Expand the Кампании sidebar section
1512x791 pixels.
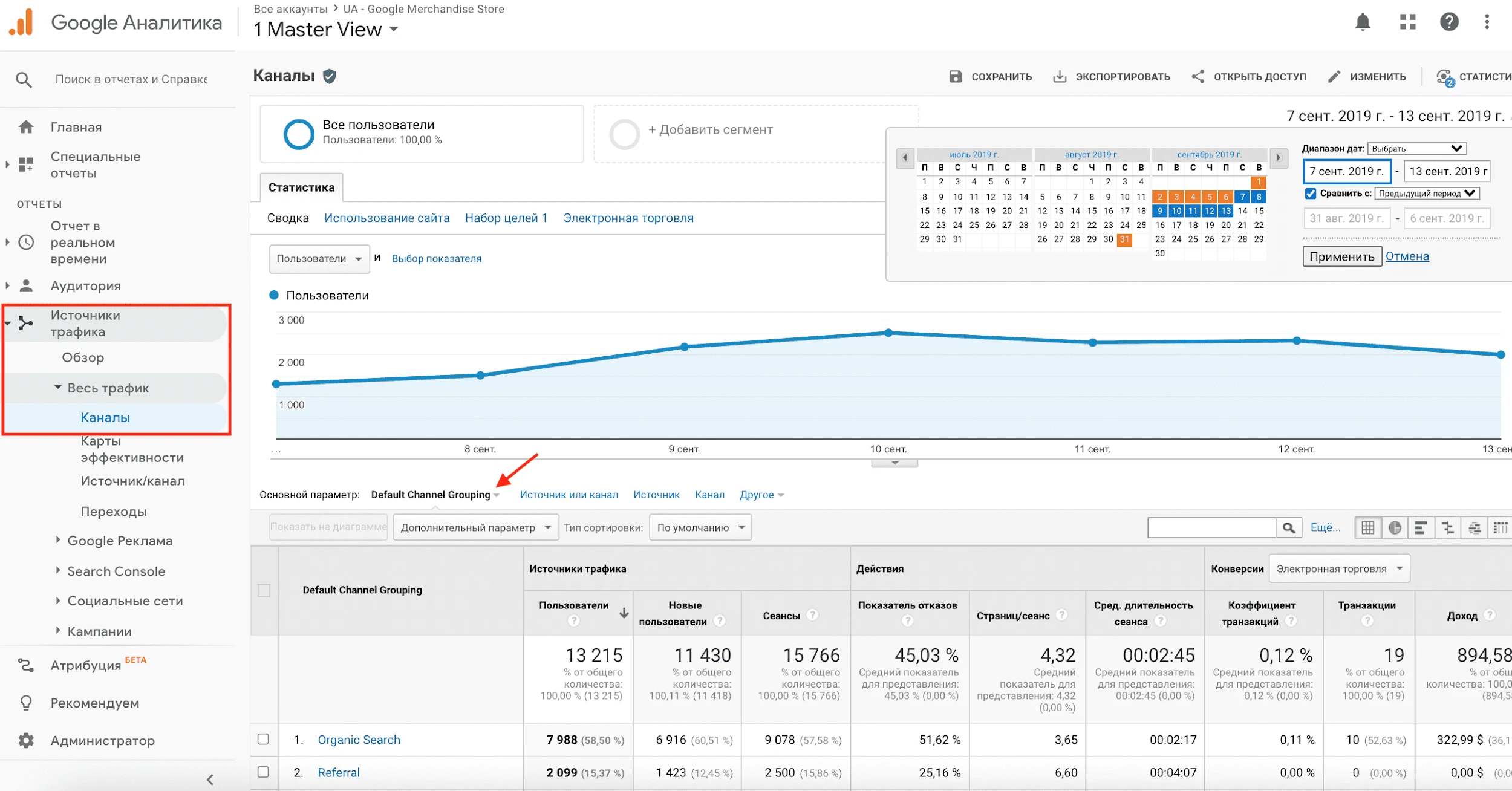58,630
